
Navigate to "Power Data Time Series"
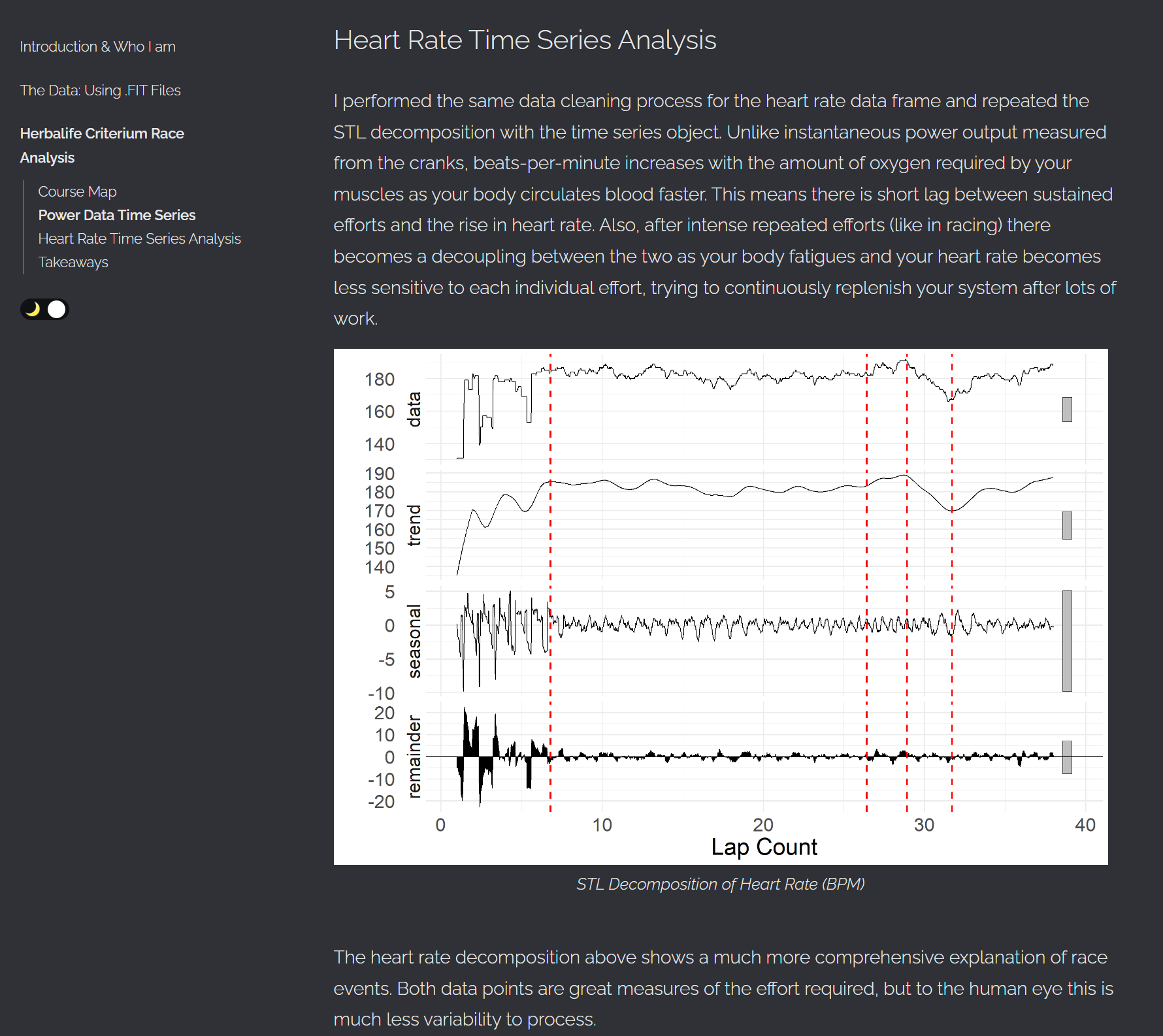pyautogui.click(x=117, y=215)
